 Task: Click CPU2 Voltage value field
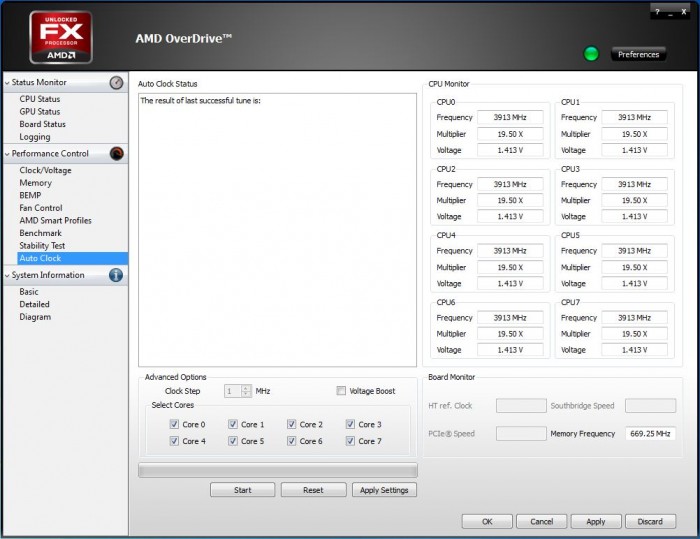click(x=510, y=217)
